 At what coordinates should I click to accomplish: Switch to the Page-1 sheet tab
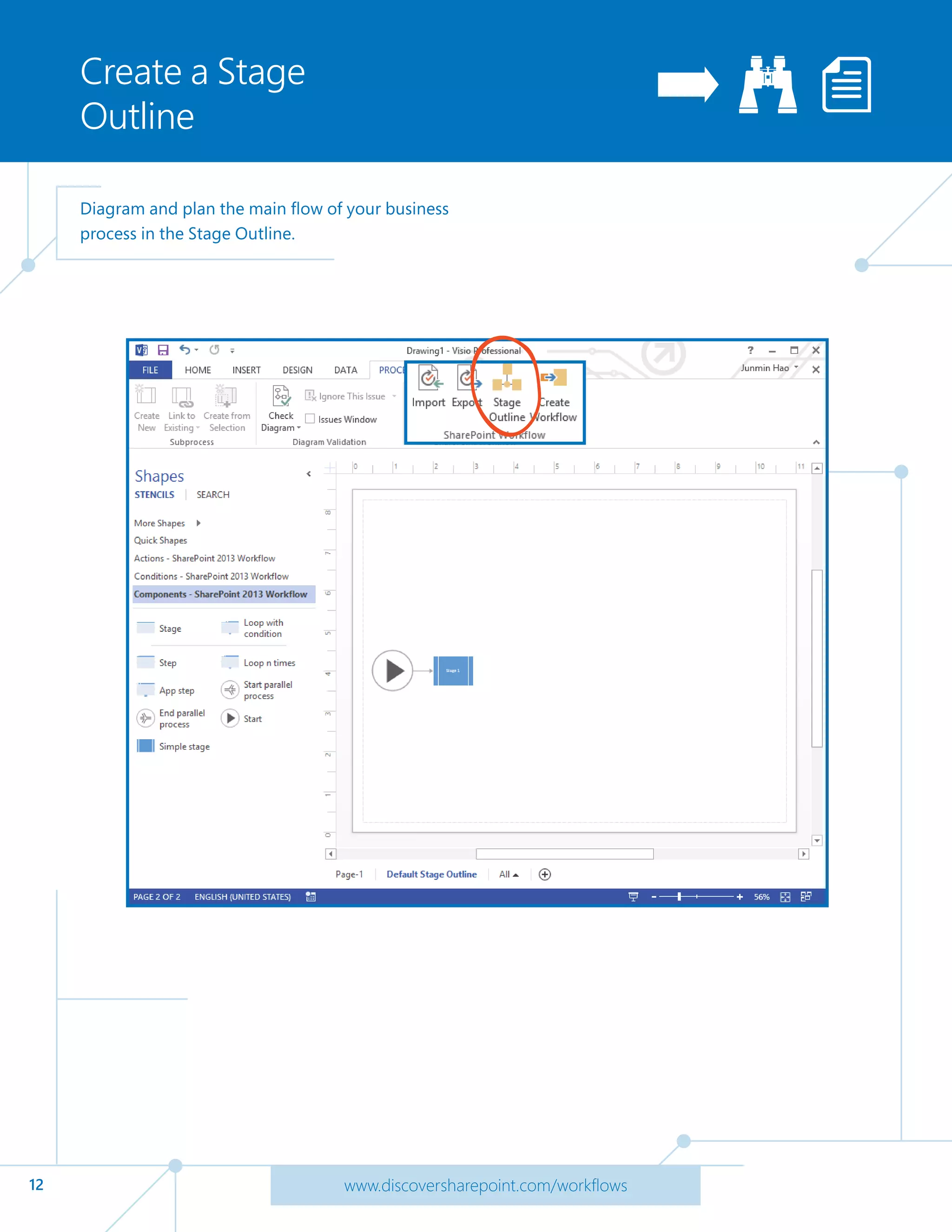click(349, 874)
